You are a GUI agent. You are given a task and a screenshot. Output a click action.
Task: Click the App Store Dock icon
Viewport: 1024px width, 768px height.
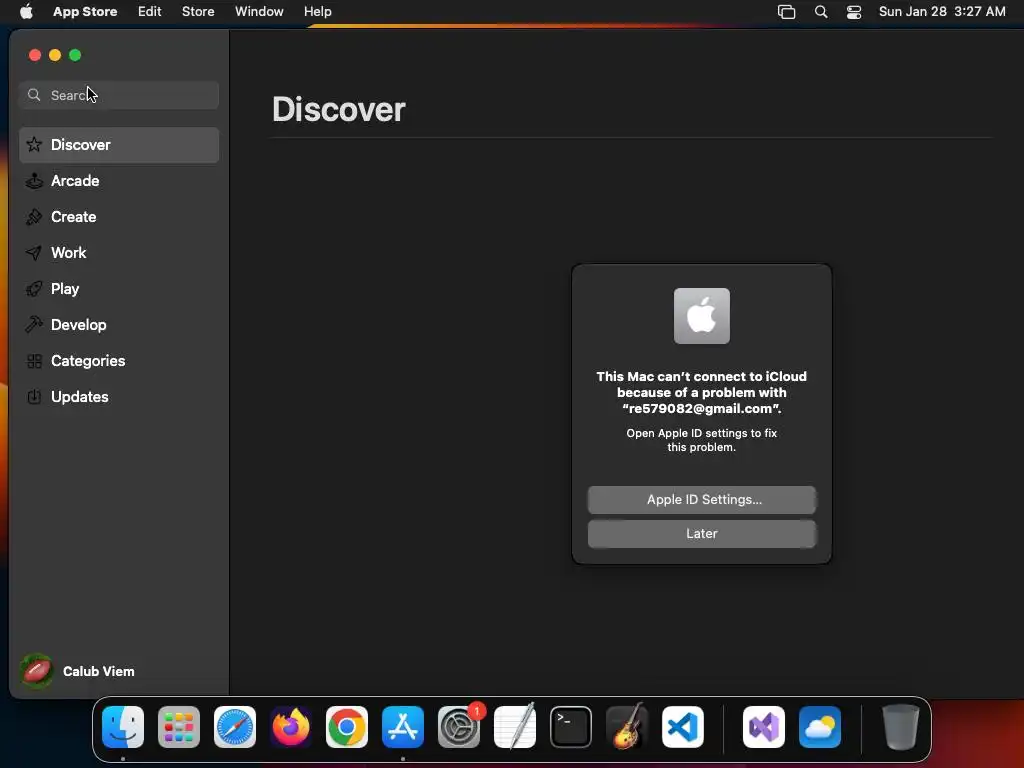(403, 727)
